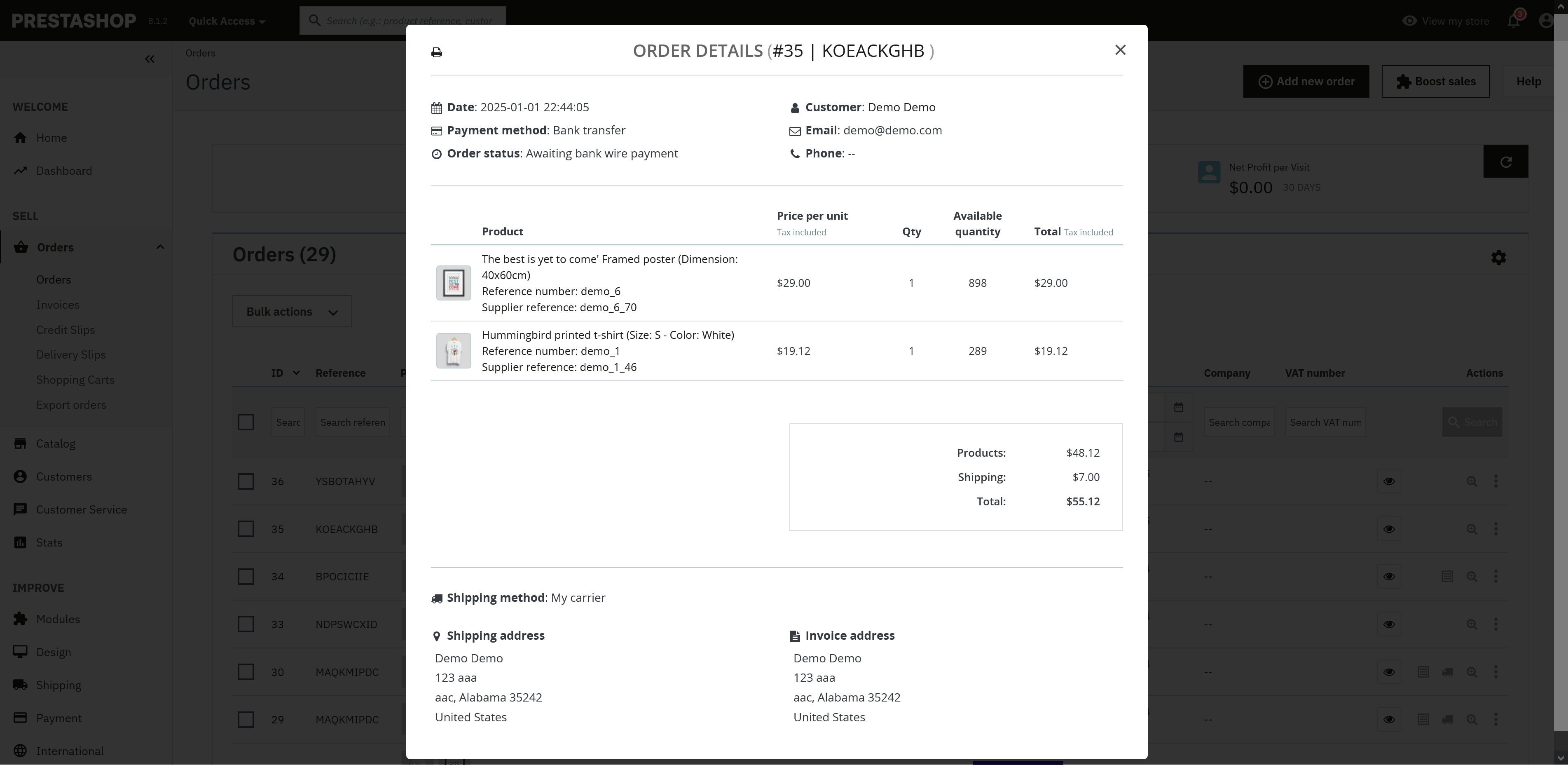This screenshot has height=765, width=1568.
Task: Open Modules in sidebar
Action: point(58,619)
